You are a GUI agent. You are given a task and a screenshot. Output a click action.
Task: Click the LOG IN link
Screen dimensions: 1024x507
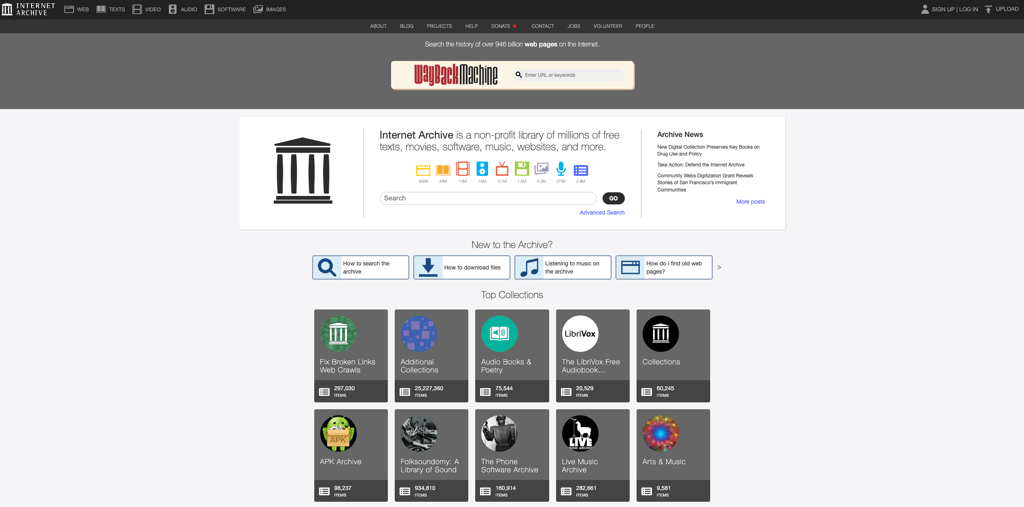coord(968,9)
